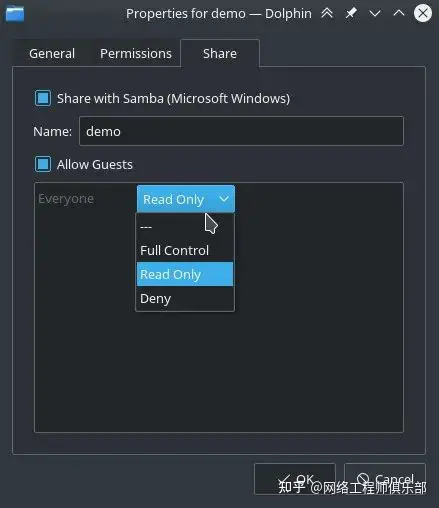439x508 pixels.
Task: Click the Dolphin folder icon in title bar
Action: click(15, 14)
